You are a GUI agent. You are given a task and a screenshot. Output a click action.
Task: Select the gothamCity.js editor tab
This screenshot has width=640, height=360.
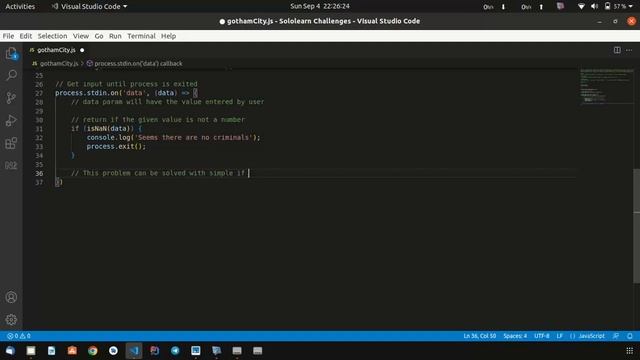(56, 50)
